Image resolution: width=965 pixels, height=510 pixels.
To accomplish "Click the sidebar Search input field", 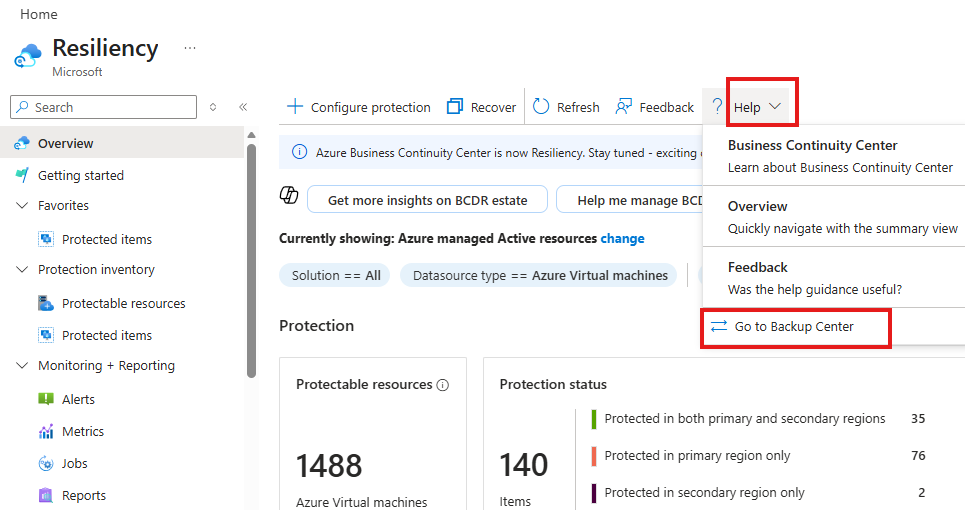I will click(x=112, y=107).
